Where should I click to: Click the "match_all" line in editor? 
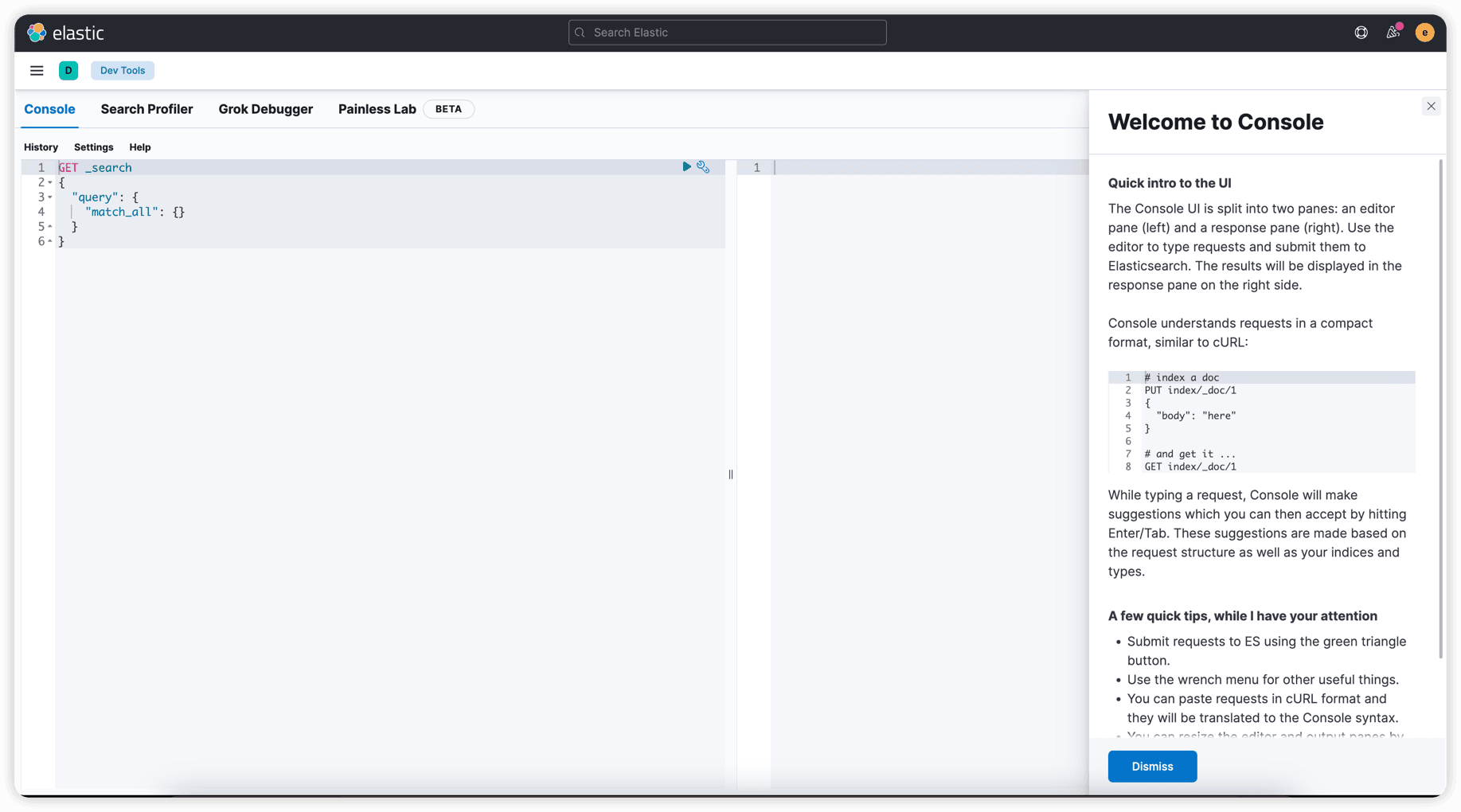click(x=135, y=213)
